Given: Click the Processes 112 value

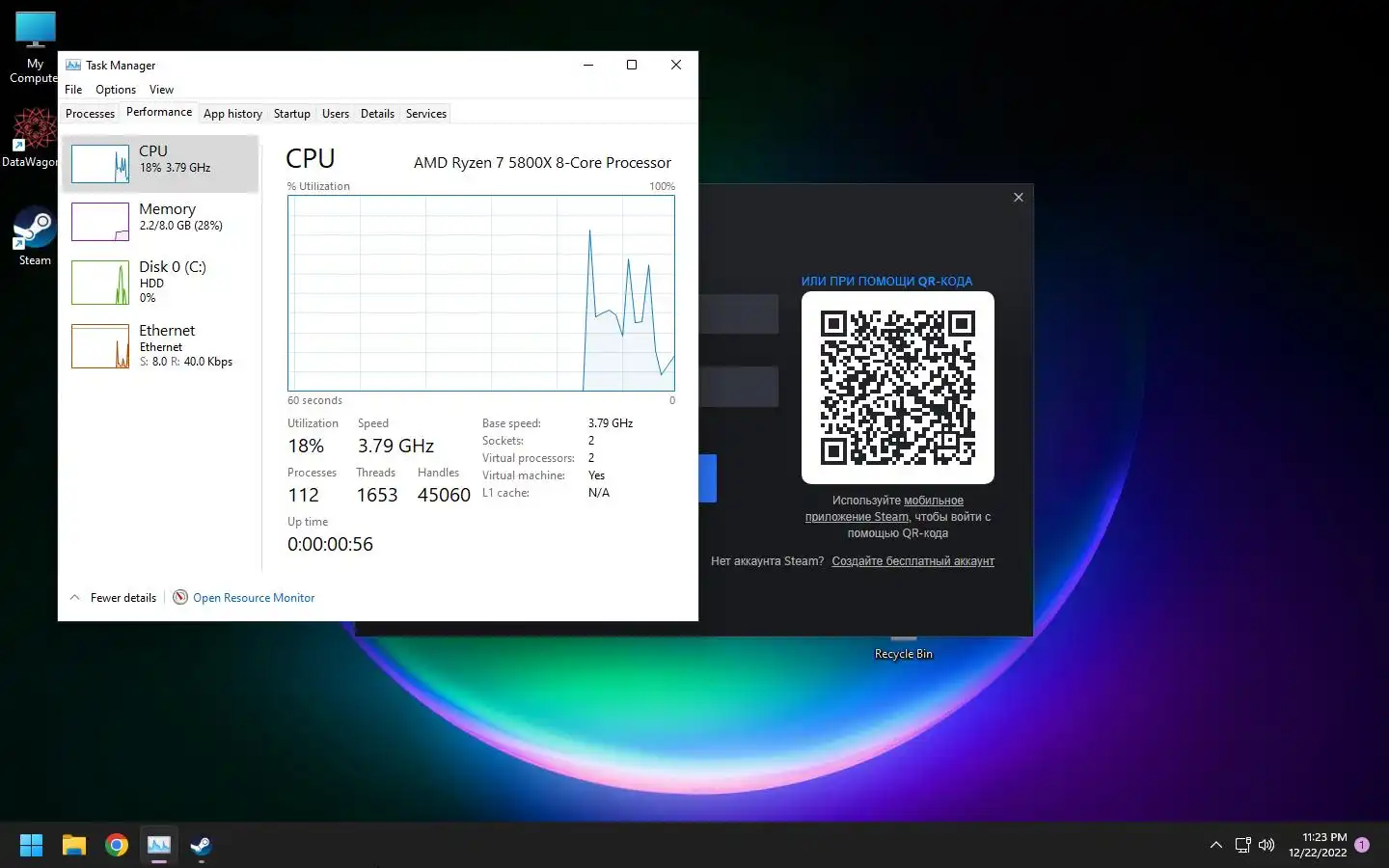Looking at the screenshot, I should (303, 495).
